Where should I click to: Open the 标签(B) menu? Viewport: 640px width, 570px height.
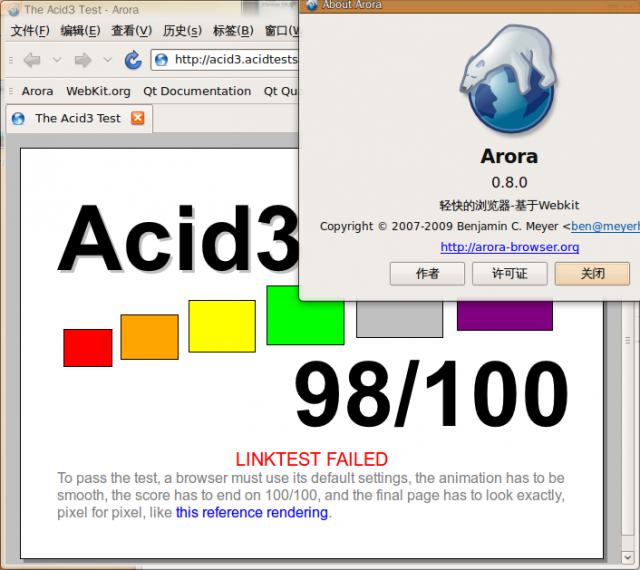point(232,31)
